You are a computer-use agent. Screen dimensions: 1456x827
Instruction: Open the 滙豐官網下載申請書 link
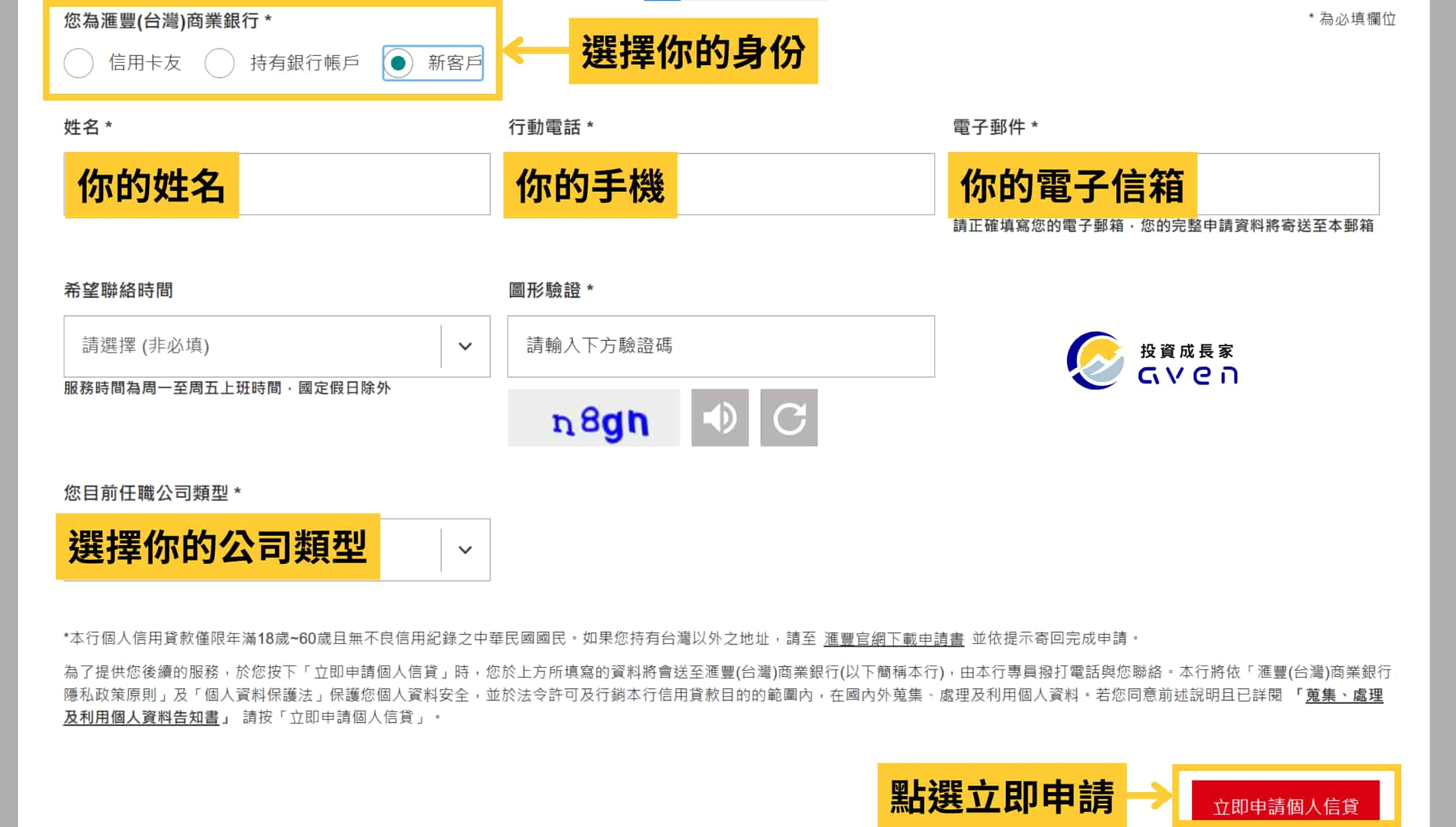[894, 639]
